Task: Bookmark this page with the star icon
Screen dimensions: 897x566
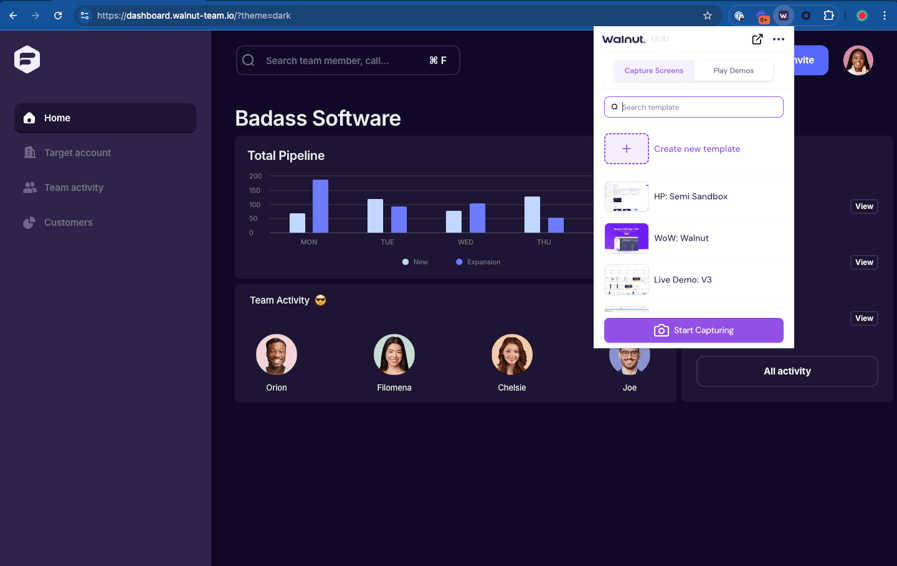Action: pyautogui.click(x=708, y=15)
